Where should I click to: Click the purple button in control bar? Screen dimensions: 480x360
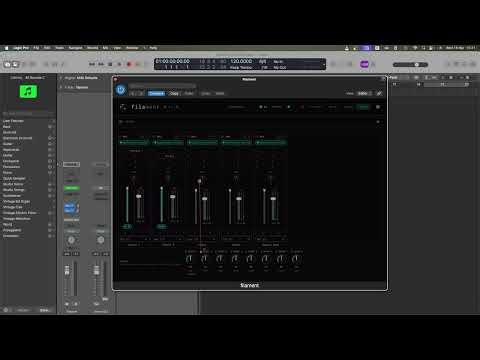364,64
